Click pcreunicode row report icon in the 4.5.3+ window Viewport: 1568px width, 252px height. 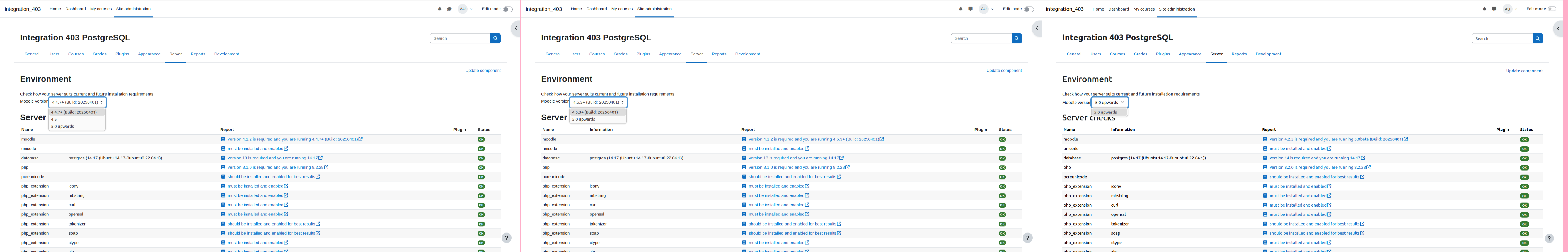[744, 177]
